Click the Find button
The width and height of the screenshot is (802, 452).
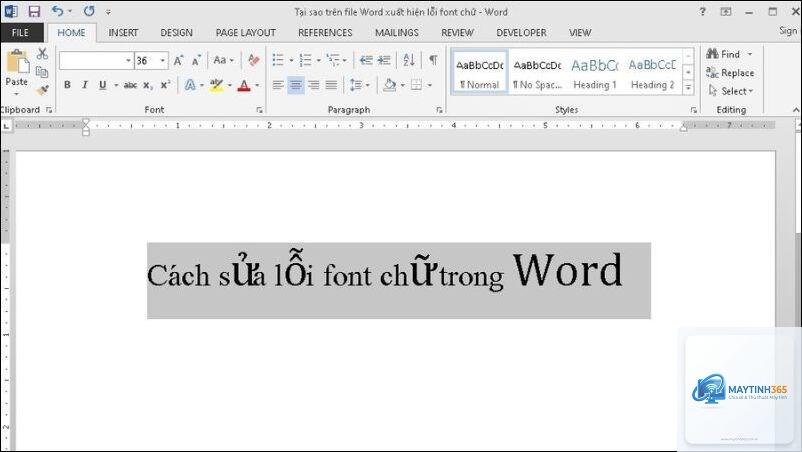pyautogui.click(x=723, y=54)
